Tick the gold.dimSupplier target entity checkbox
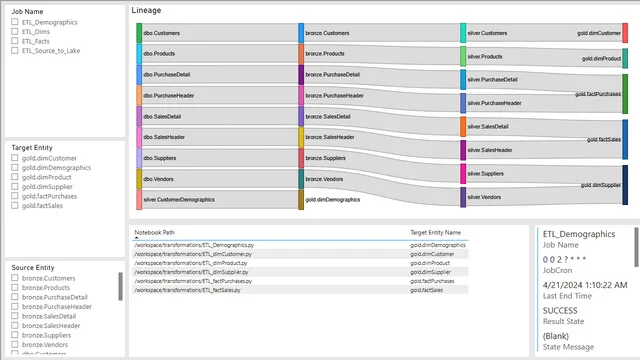640x360 pixels. tap(15, 186)
